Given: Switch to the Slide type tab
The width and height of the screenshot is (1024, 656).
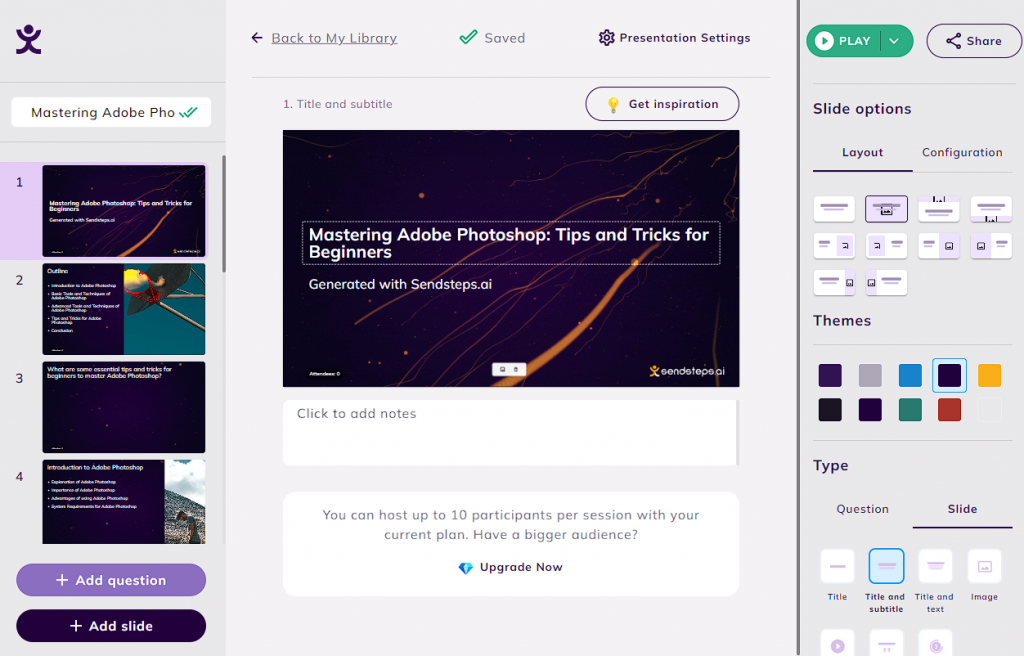Looking at the screenshot, I should 962,509.
